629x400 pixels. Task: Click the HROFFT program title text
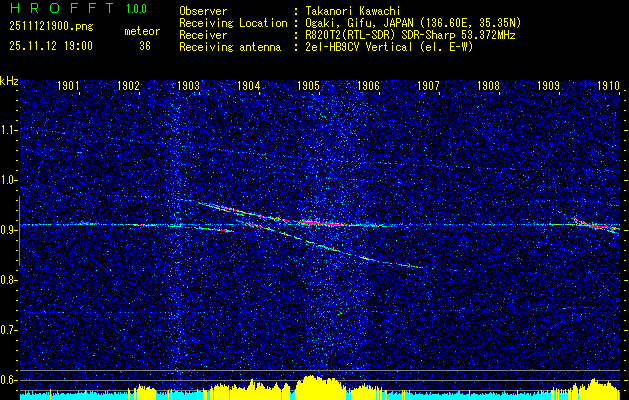62,8
